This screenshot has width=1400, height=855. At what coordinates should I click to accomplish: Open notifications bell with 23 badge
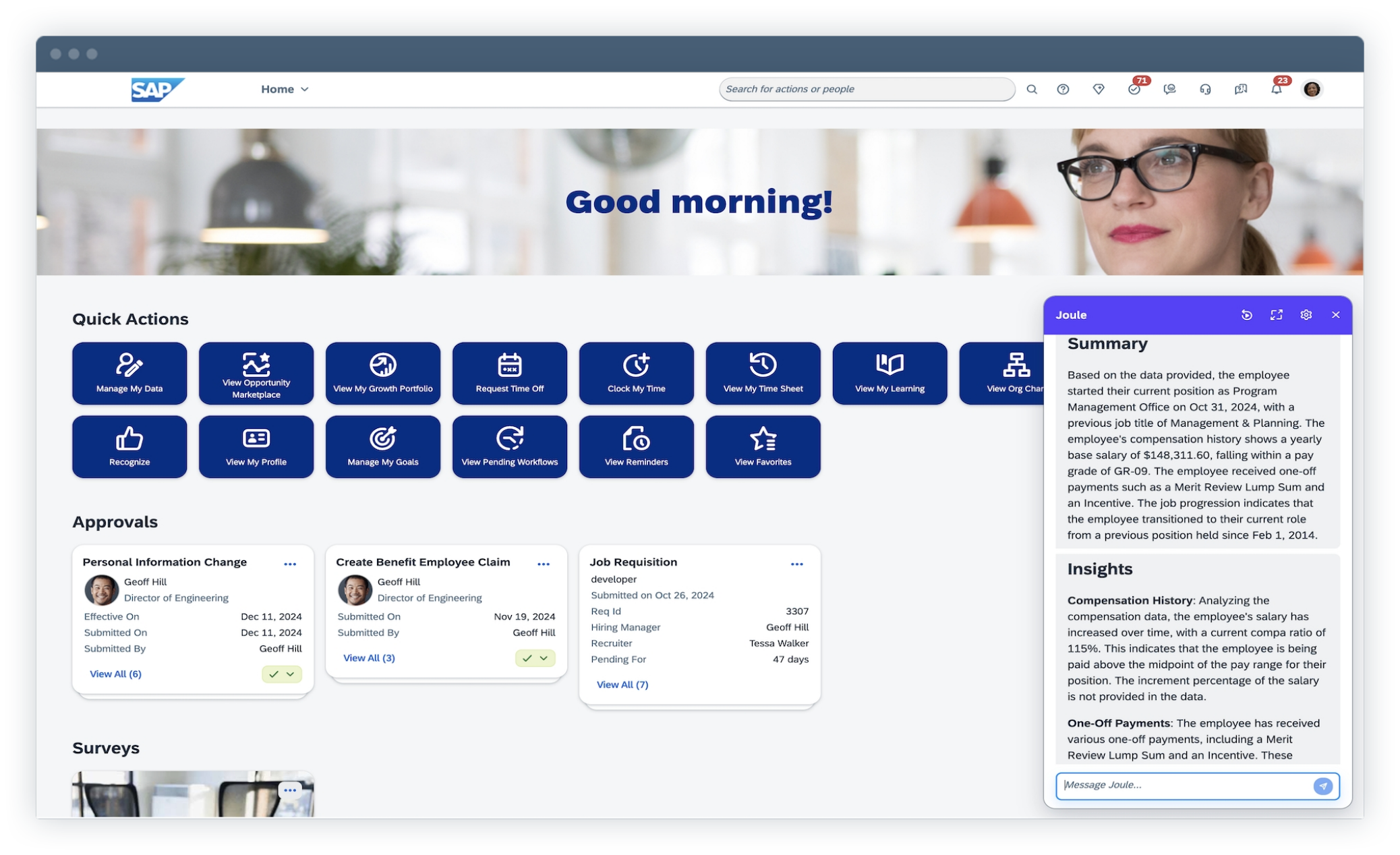click(x=1277, y=88)
